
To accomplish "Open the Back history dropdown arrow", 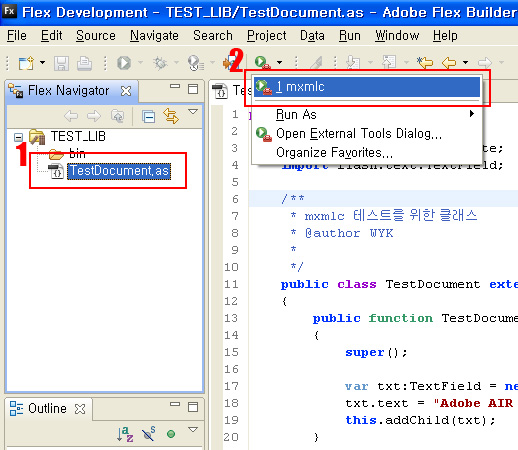I will tap(465, 62).
